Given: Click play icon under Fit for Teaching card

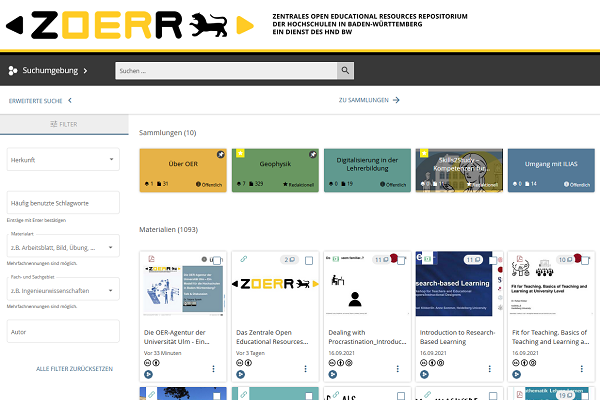Looking at the screenshot, I should click(515, 374).
